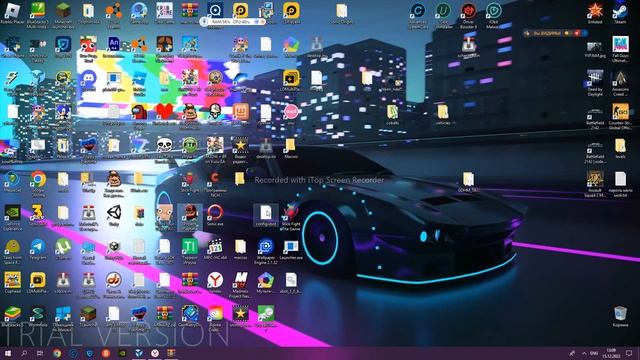Image resolution: width=640 pixels, height=360 pixels.
Task: Click the RAM and CPU usage widget
Action: [x=233, y=22]
